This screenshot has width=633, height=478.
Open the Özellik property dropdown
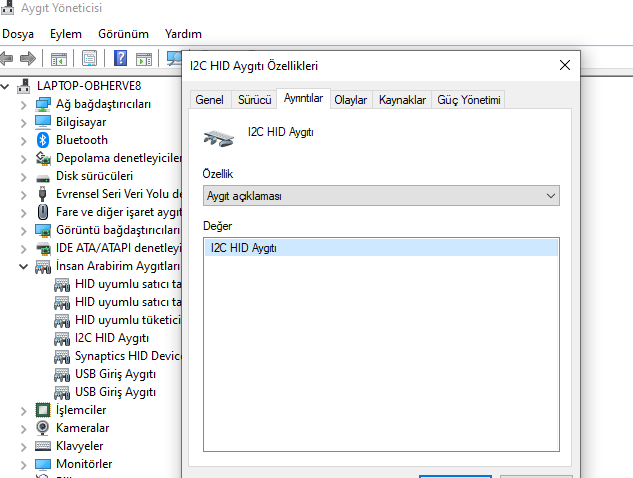[380, 196]
